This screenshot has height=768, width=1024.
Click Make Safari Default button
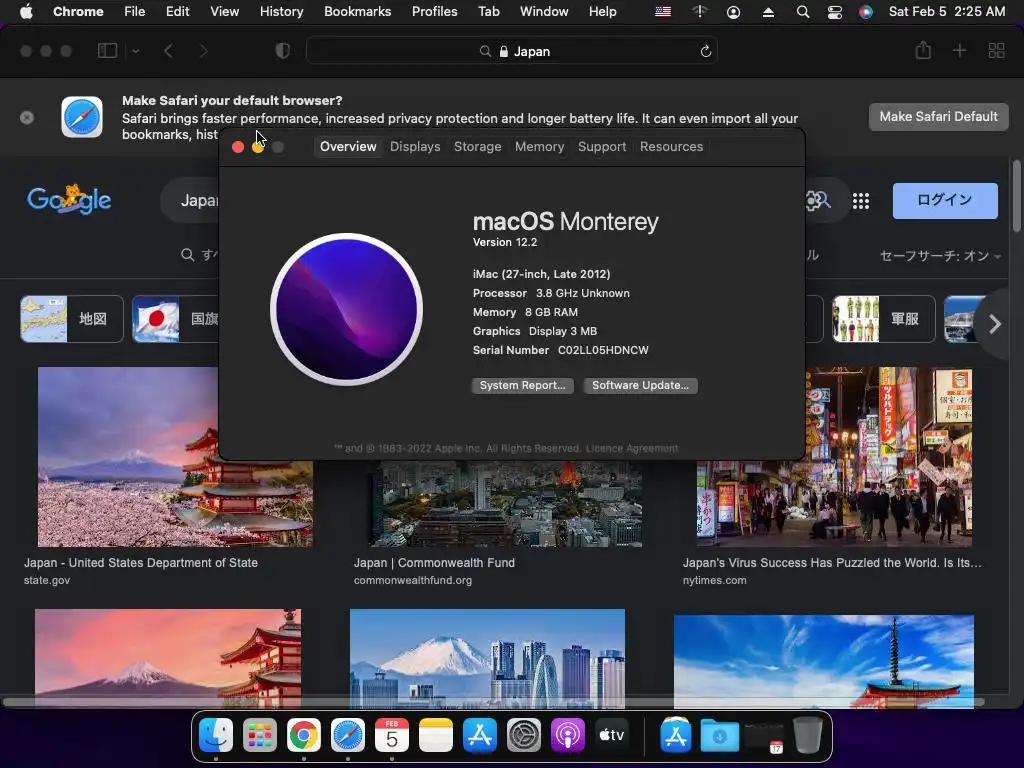pos(938,117)
